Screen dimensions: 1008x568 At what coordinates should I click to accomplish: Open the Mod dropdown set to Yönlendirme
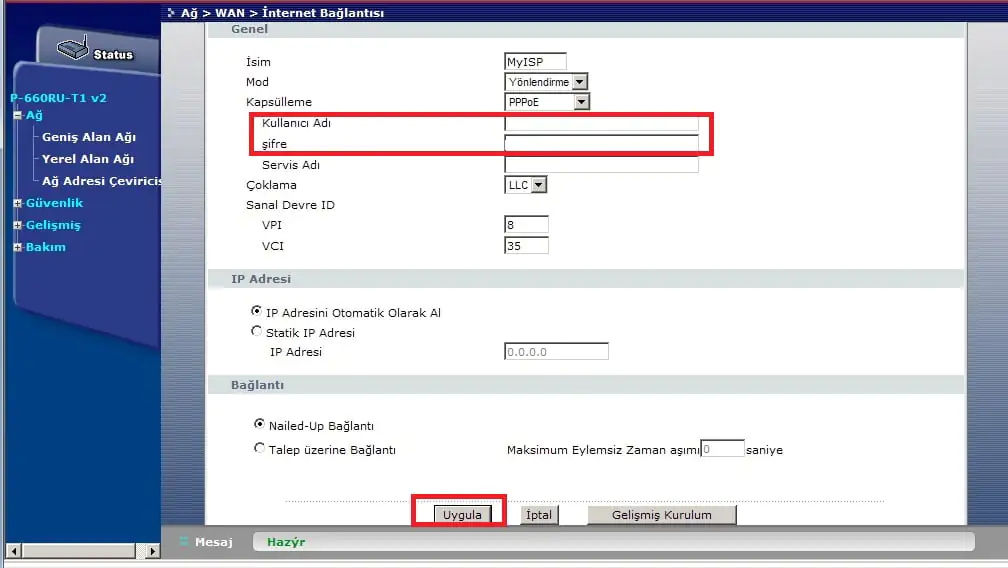(x=546, y=82)
